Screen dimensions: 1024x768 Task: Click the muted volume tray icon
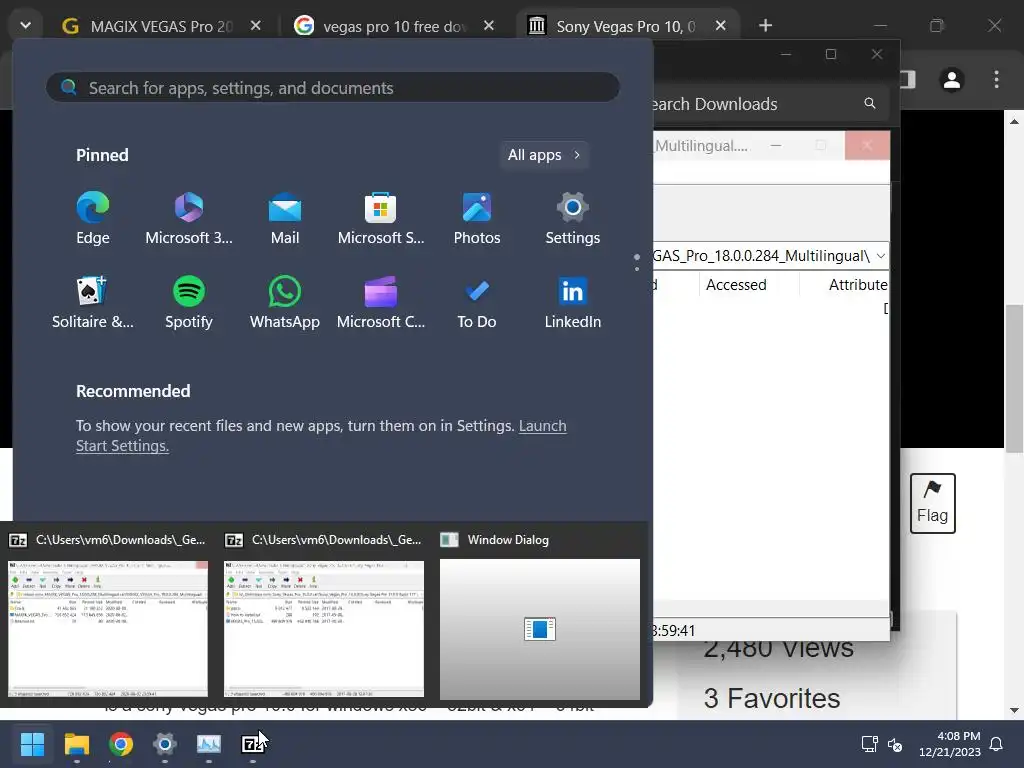pos(895,744)
